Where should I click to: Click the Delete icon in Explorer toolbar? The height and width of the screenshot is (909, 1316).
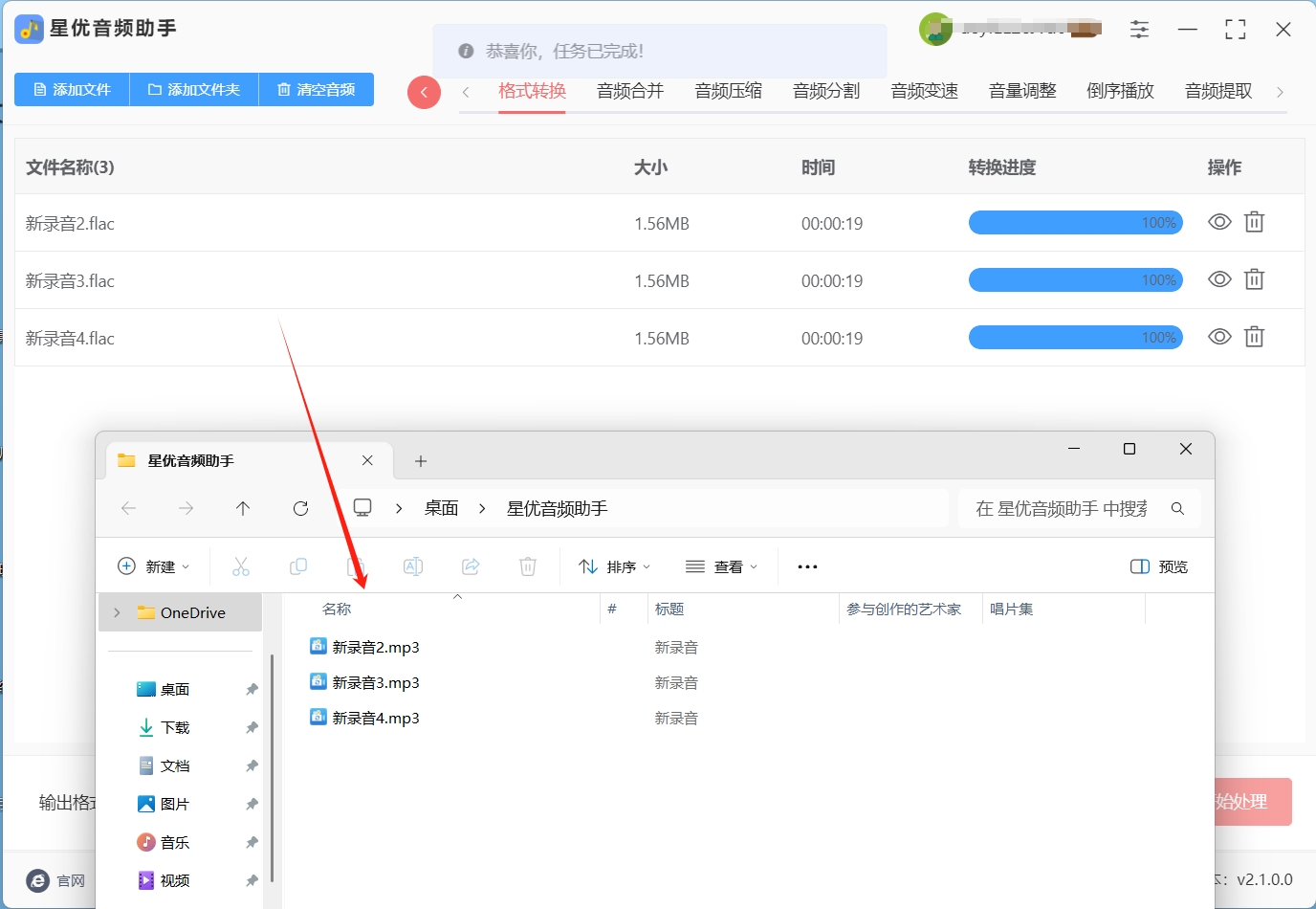(x=528, y=566)
